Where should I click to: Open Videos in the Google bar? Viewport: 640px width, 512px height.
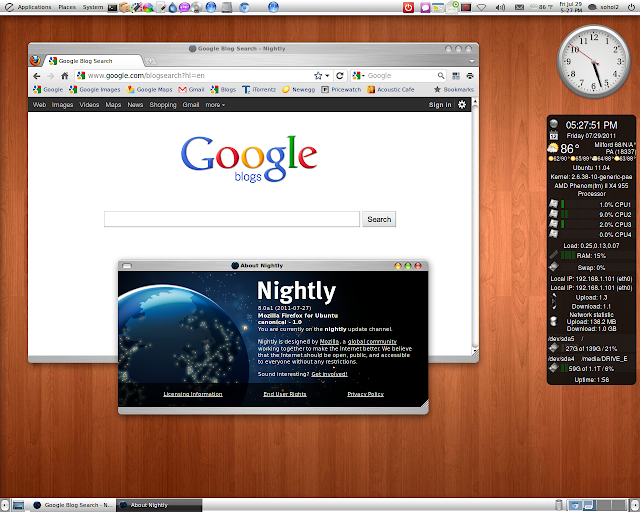pos(89,105)
